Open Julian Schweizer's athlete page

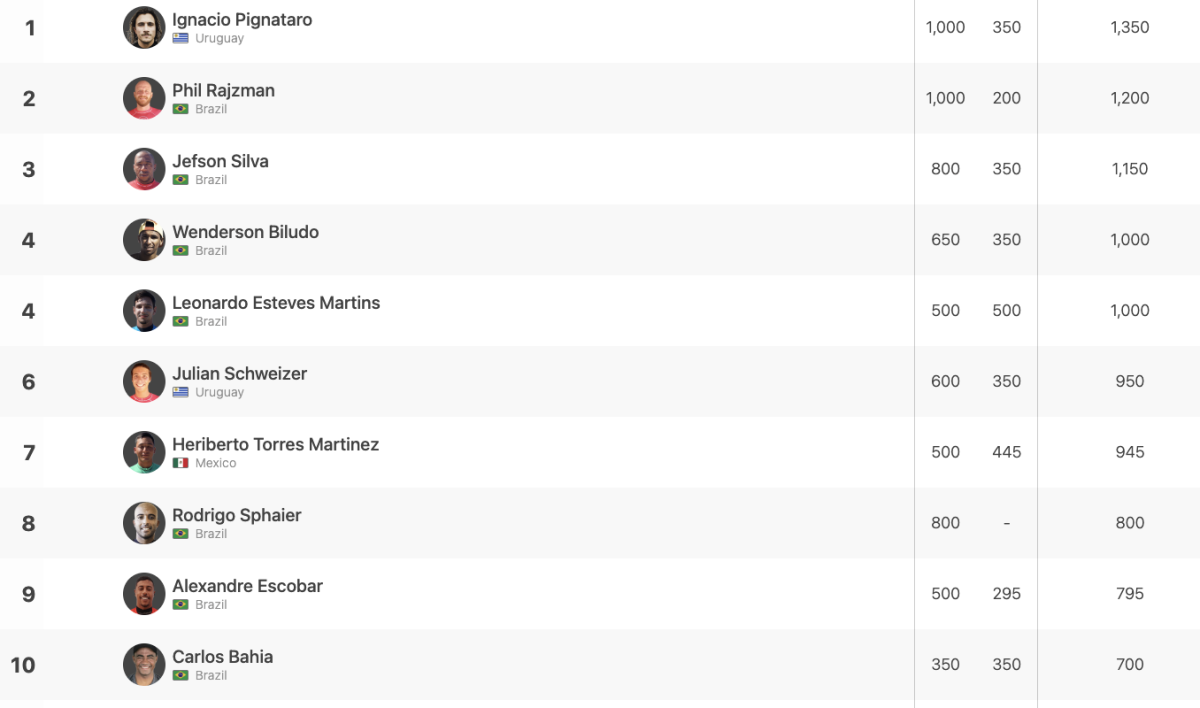[240, 374]
